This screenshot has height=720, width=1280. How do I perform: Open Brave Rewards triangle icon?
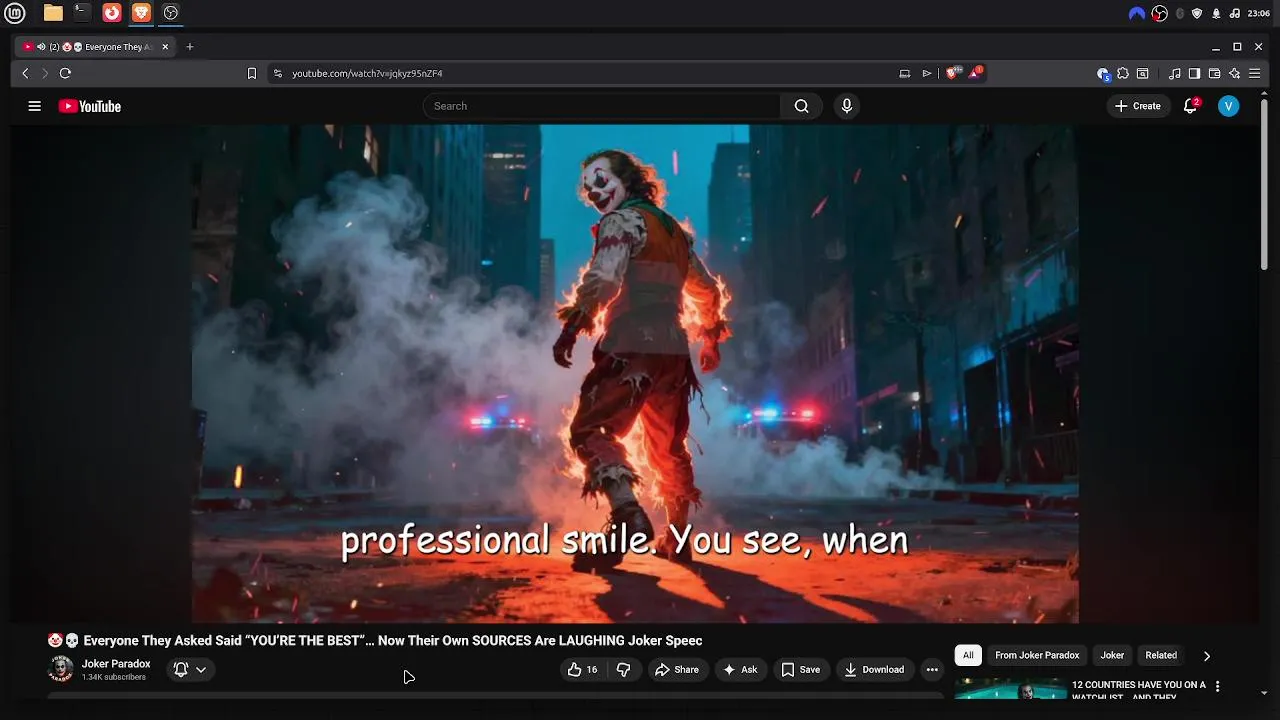point(975,73)
